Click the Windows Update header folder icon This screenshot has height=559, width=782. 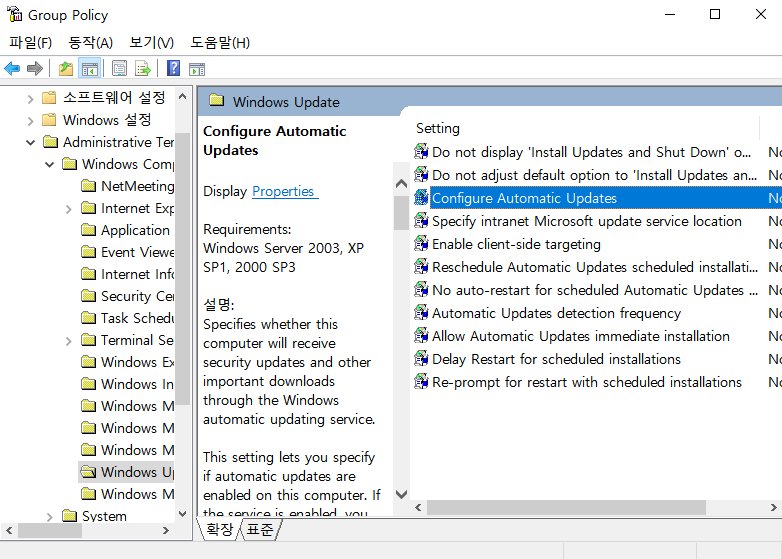coord(216,100)
